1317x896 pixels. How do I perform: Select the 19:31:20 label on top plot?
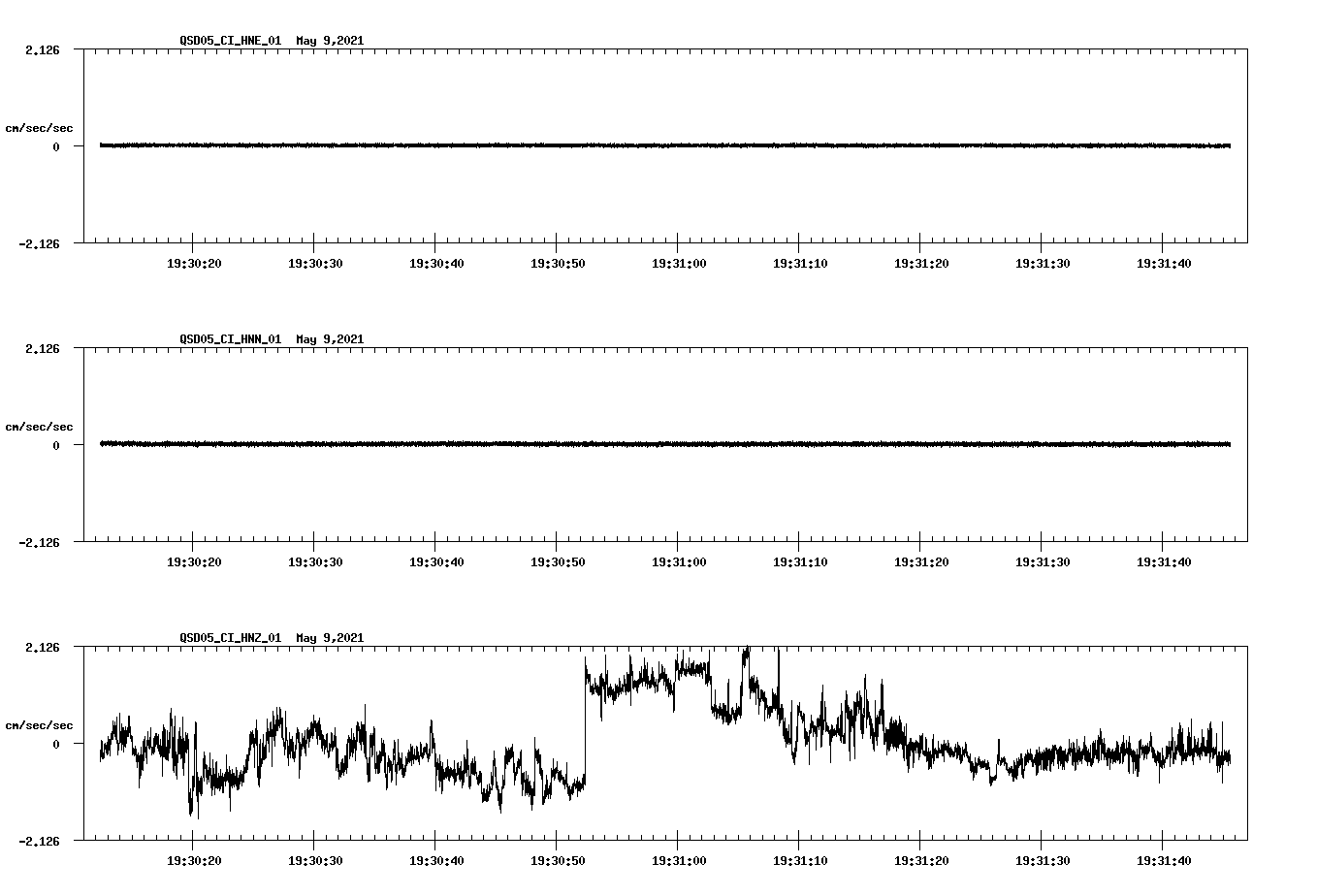922,262
